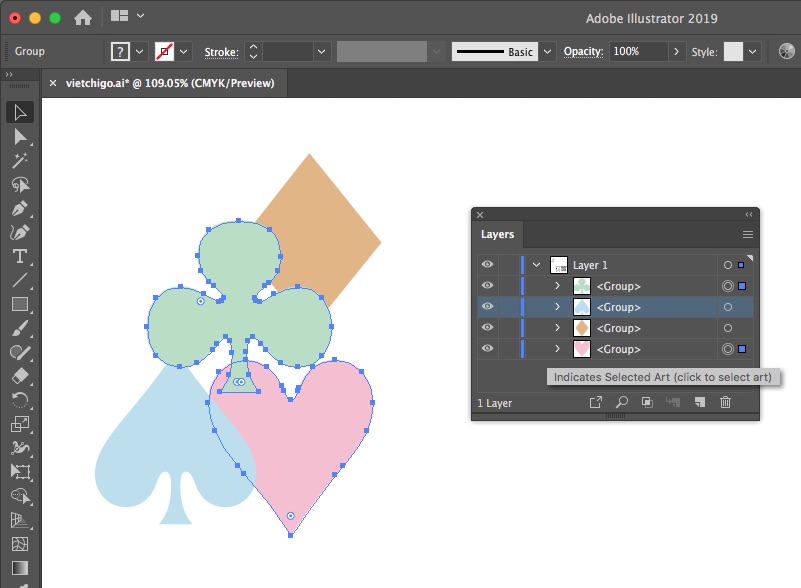Click the stroke color swatch in control bar
Screen dimensions: 801x588
(164, 51)
